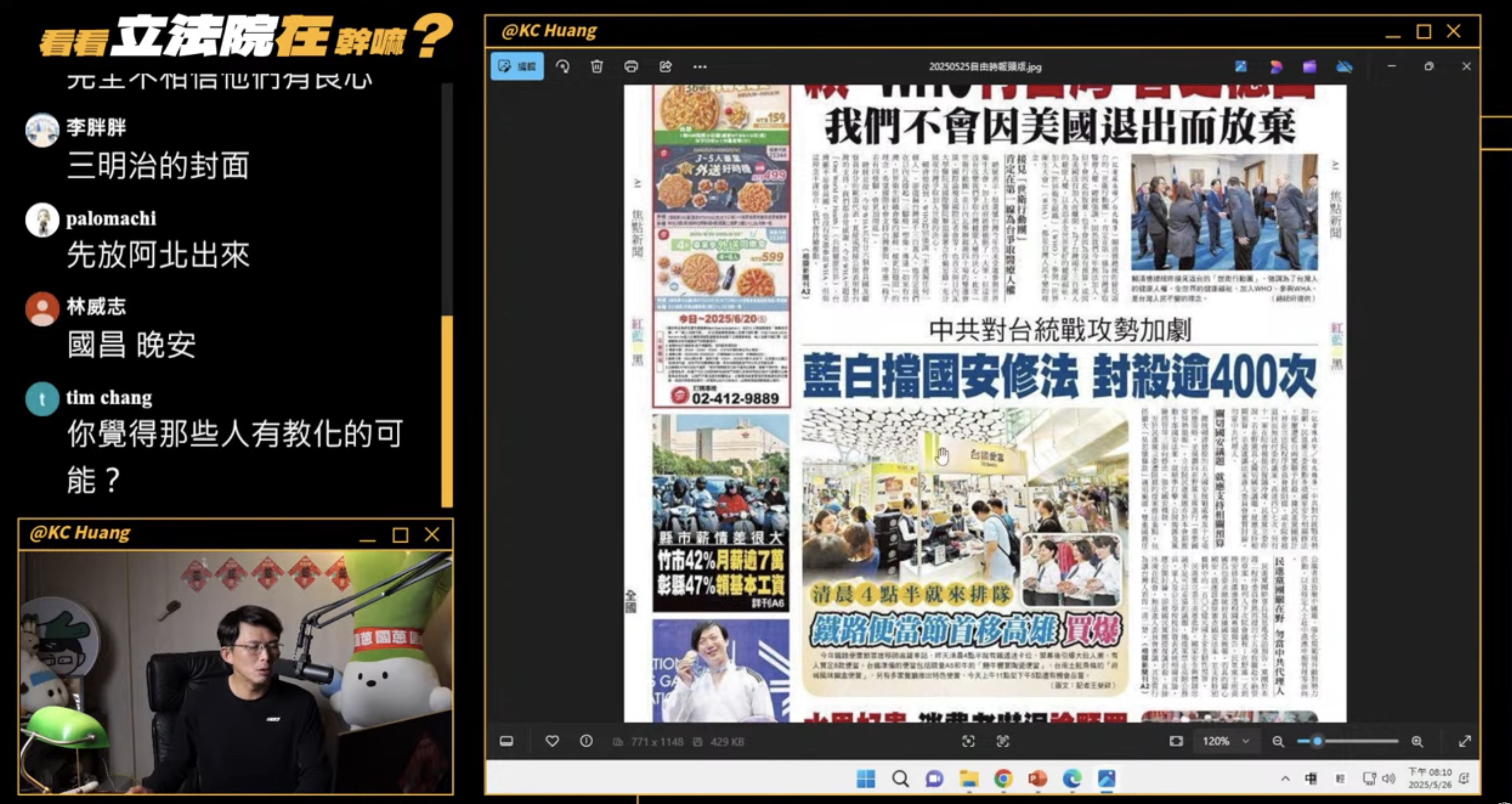Enter fullscreen with the diagonal arrows icon
The image size is (1512, 804).
point(1465,741)
